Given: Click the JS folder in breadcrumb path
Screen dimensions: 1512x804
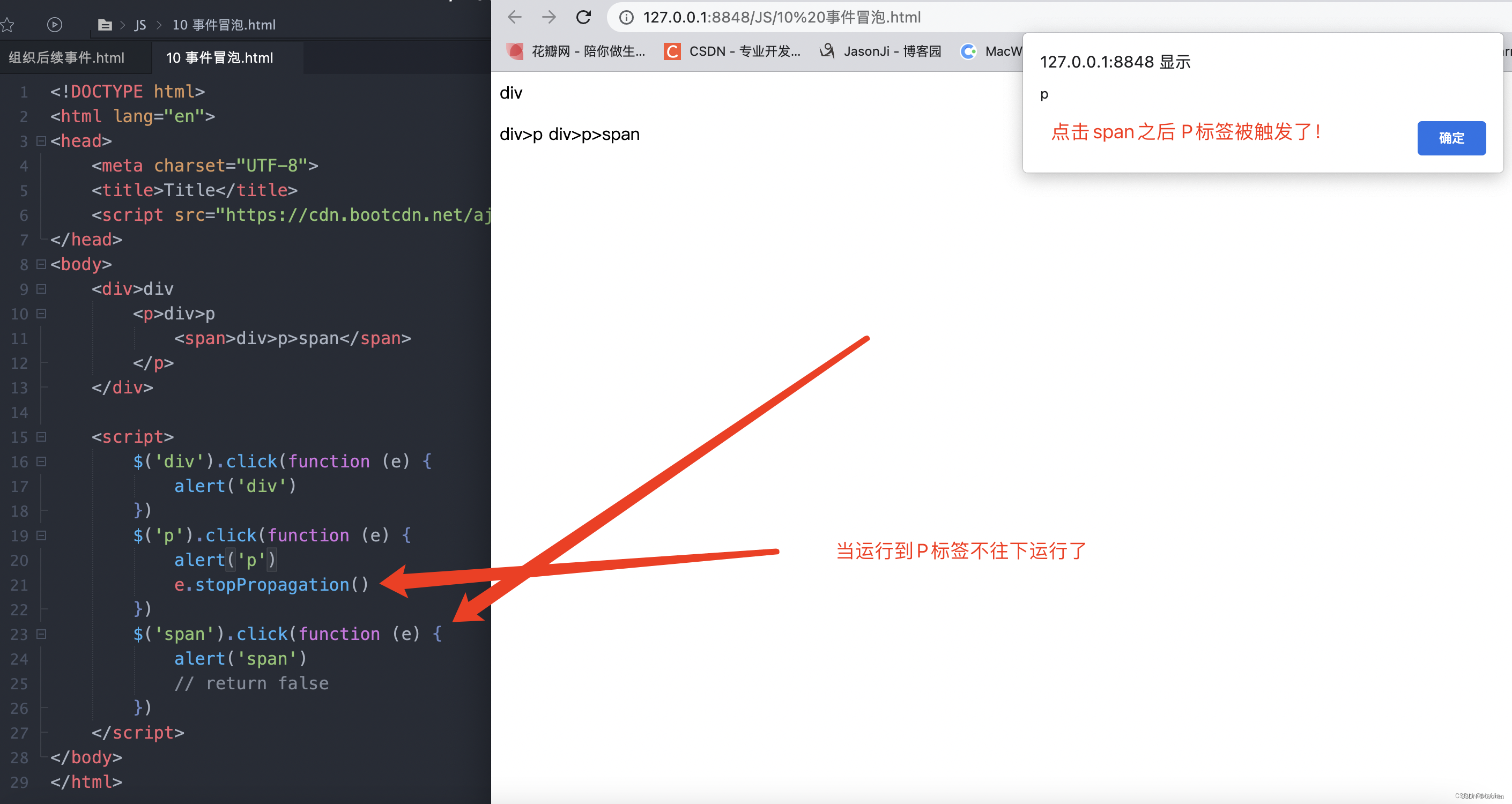Looking at the screenshot, I should point(140,25).
